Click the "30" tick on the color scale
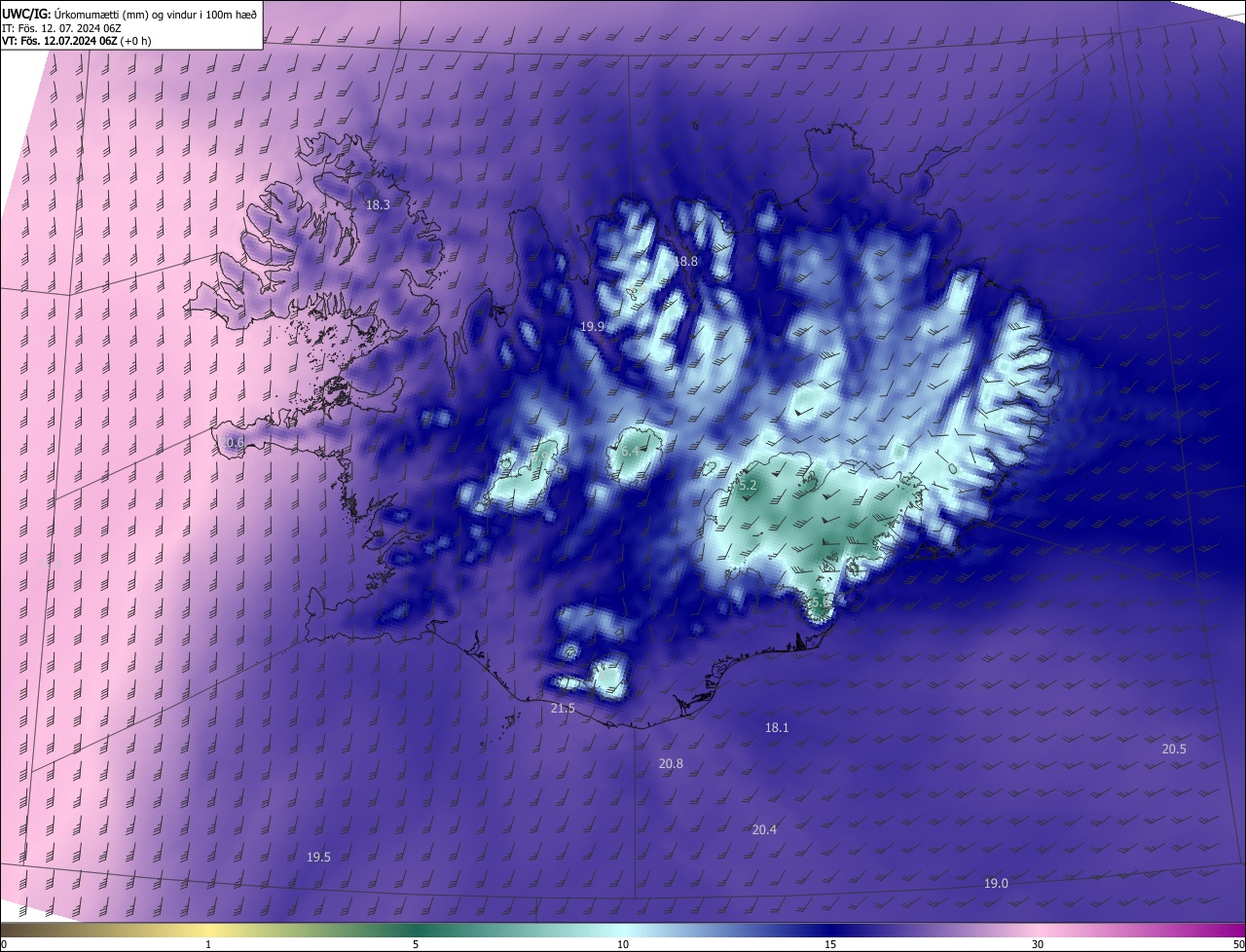The image size is (1246, 952). coord(1038,944)
